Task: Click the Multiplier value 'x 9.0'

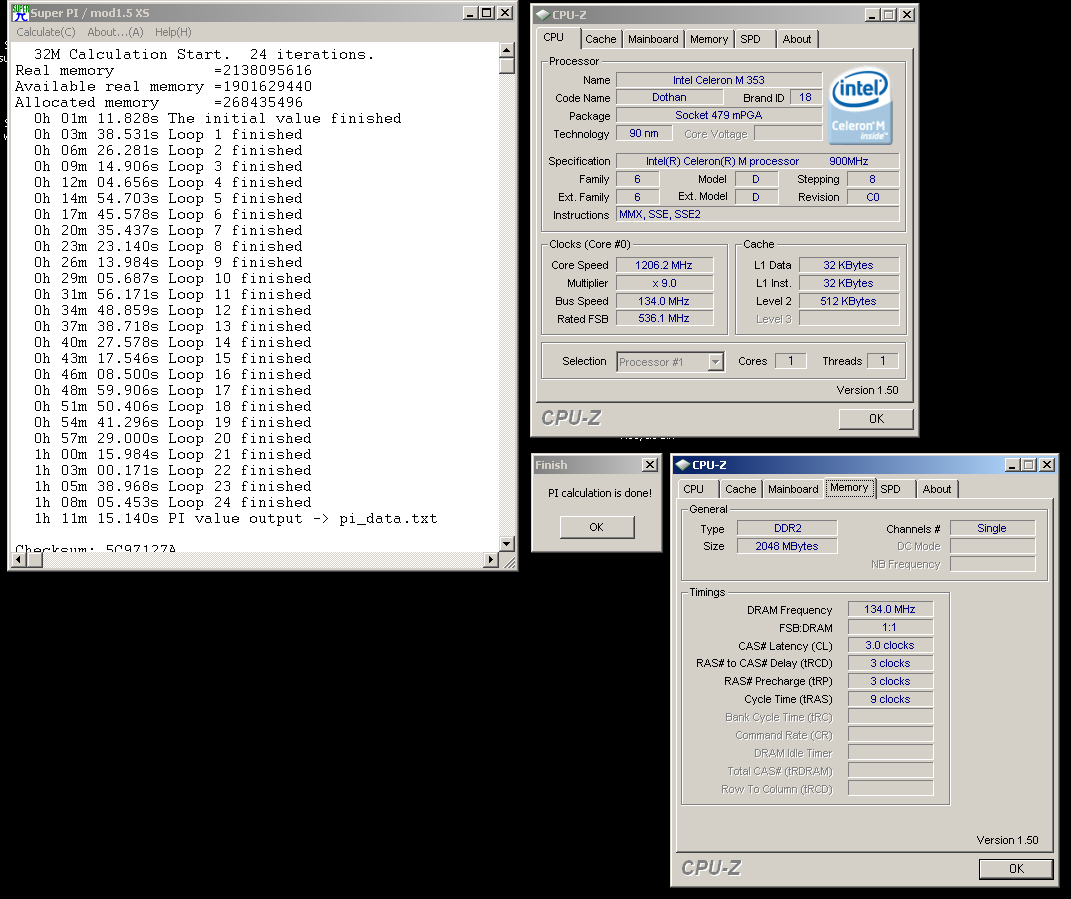Action: point(664,283)
